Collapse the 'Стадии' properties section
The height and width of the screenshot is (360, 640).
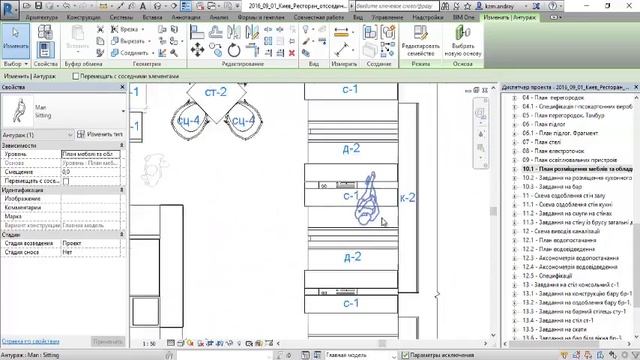pyautogui.click(x=122, y=235)
